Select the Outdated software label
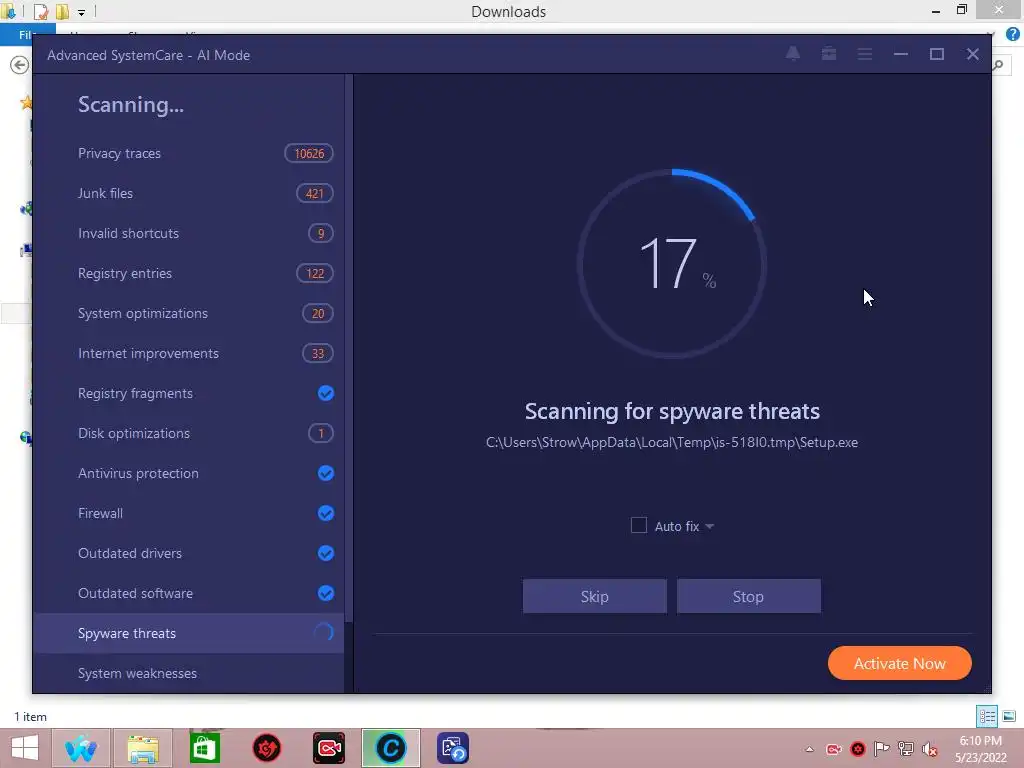The height and width of the screenshot is (768, 1024). tap(135, 593)
